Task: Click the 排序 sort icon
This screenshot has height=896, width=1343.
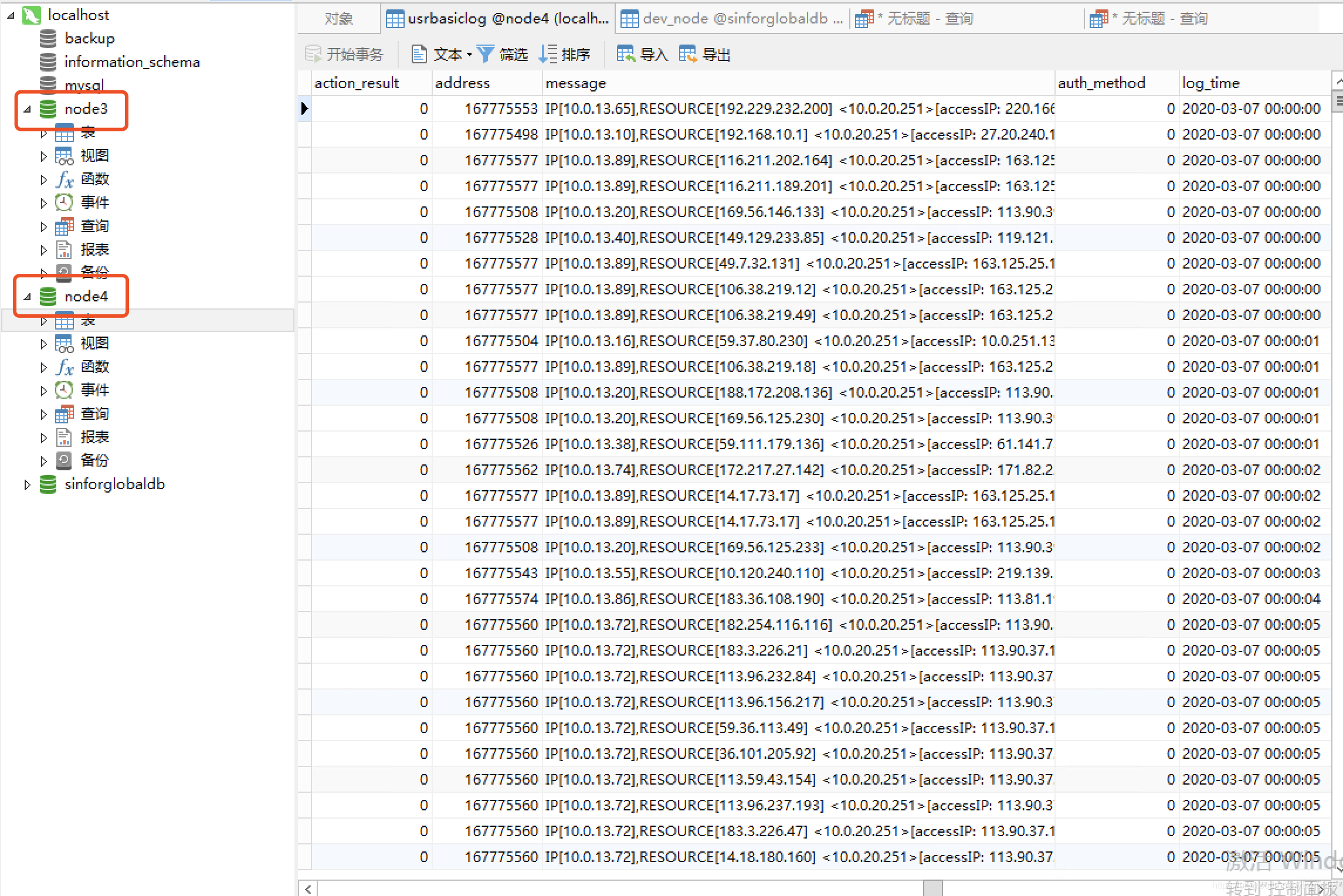Action: coord(548,54)
